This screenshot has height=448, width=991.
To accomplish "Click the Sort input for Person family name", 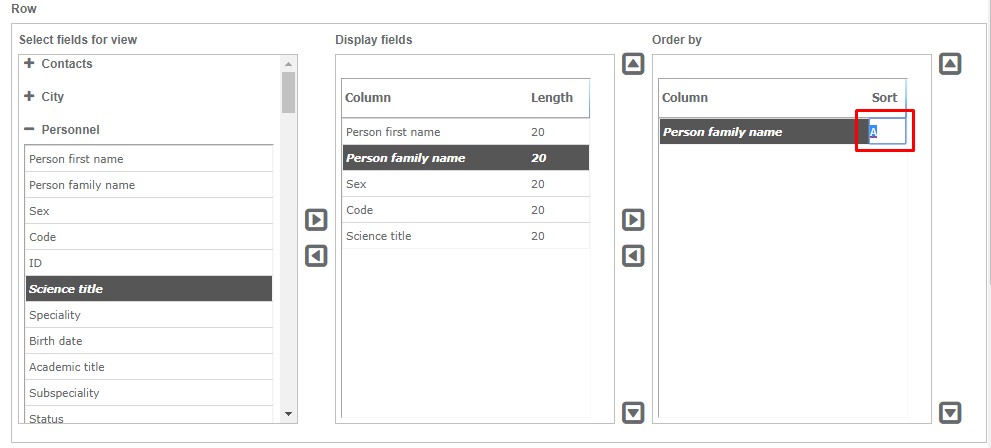I will (886, 132).
